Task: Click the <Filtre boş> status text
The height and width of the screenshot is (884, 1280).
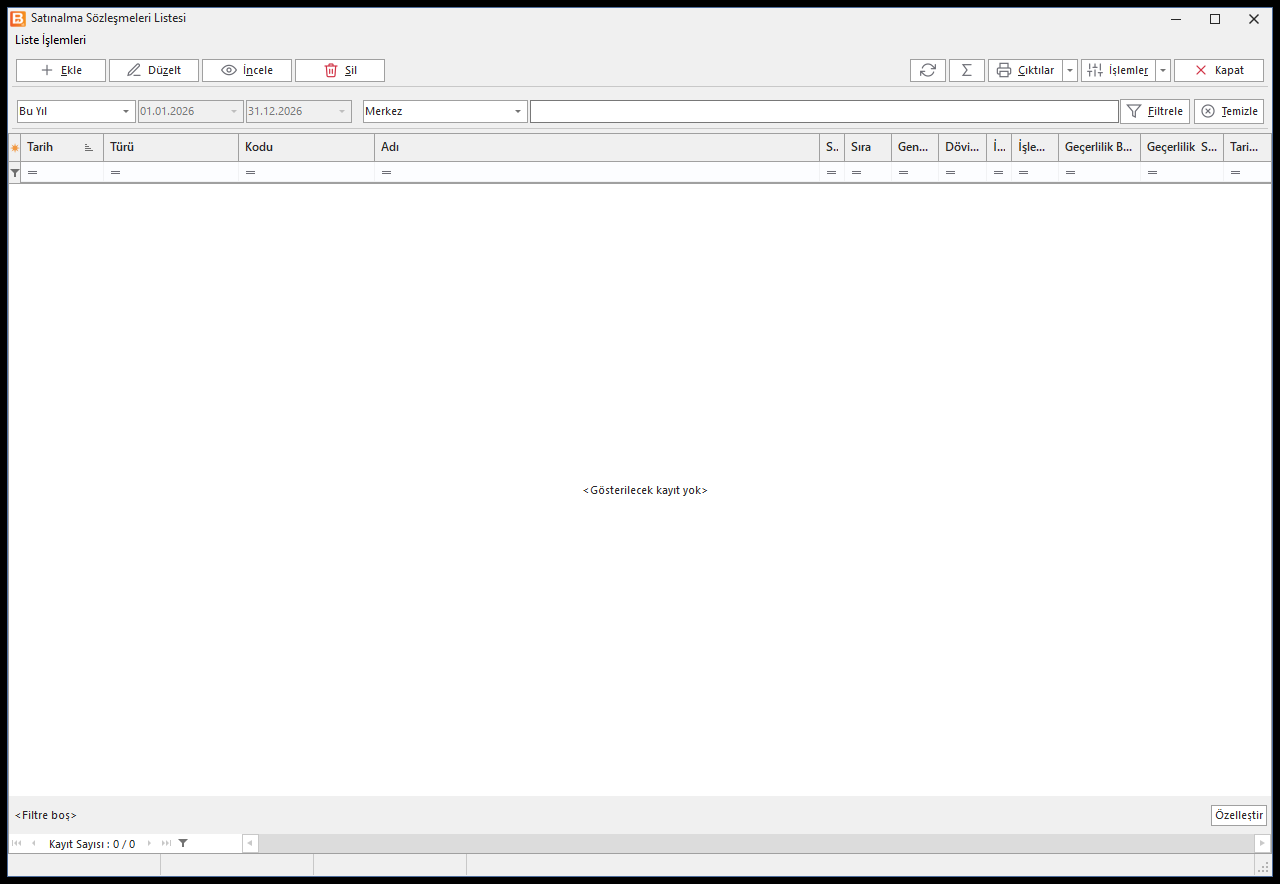Action: tap(46, 815)
